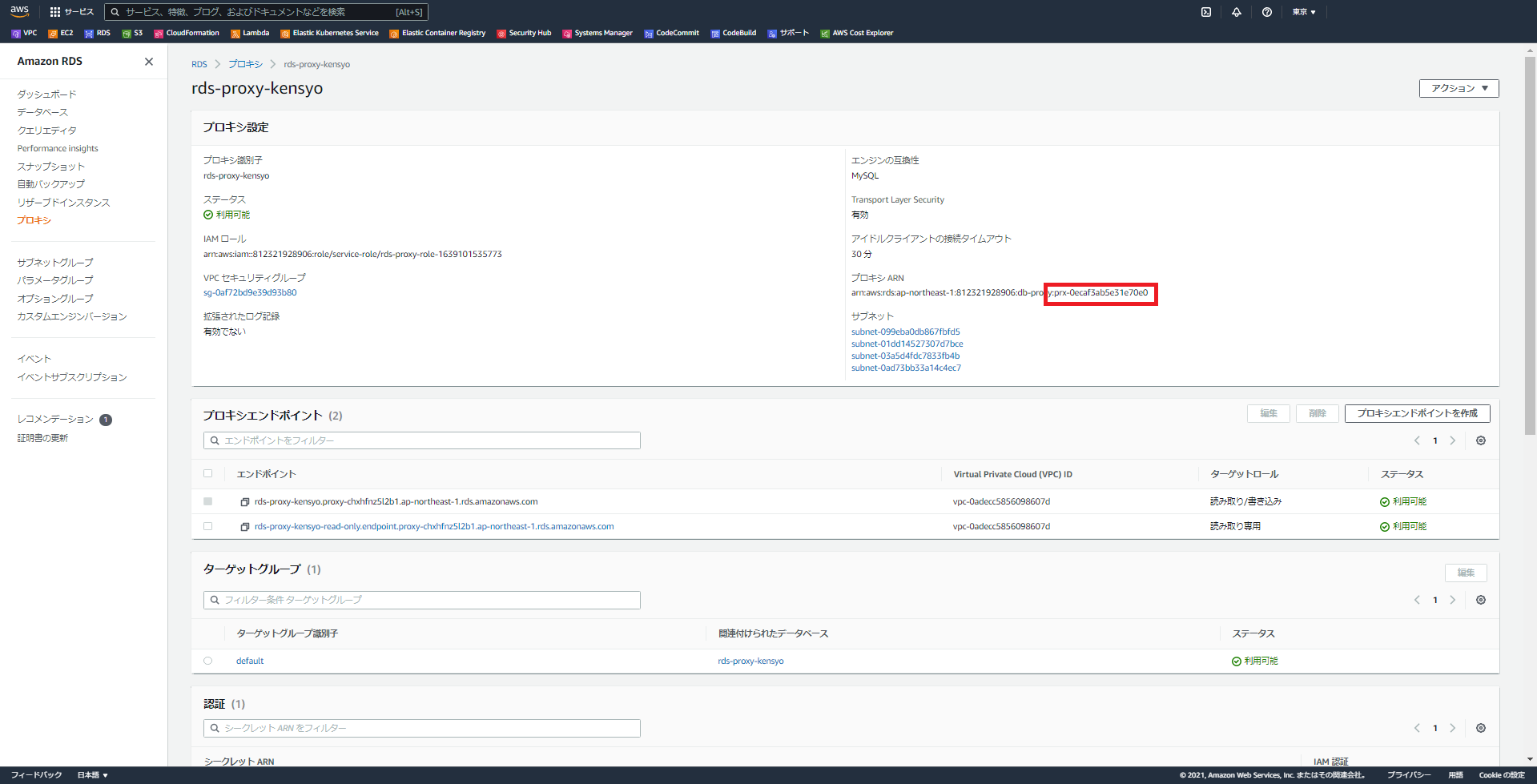
Task: Open the 日本語 language selector
Action: click(x=91, y=774)
